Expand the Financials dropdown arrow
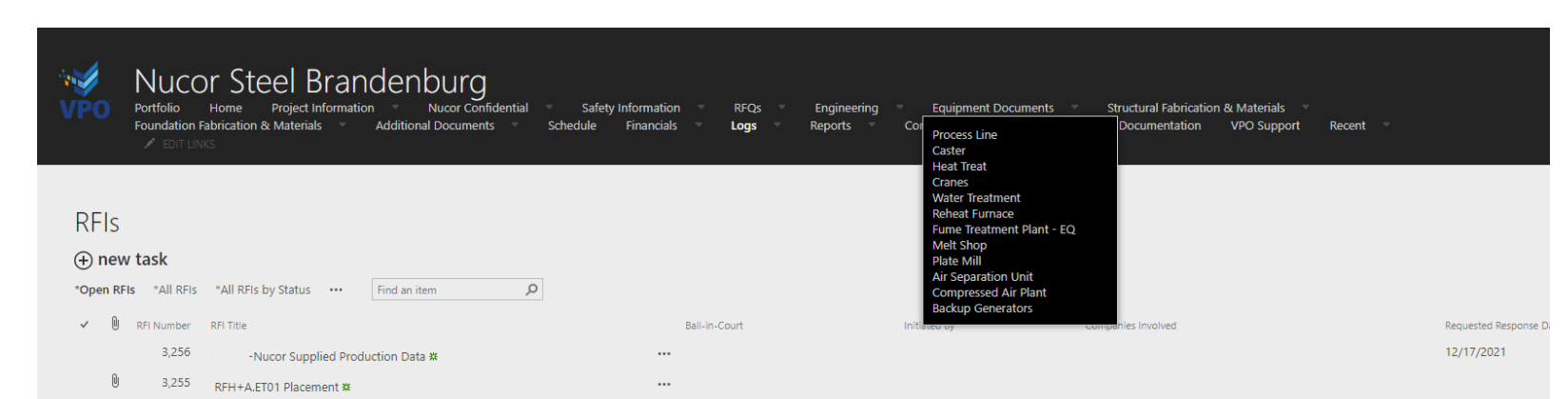The image size is (1568, 399). pos(698,125)
